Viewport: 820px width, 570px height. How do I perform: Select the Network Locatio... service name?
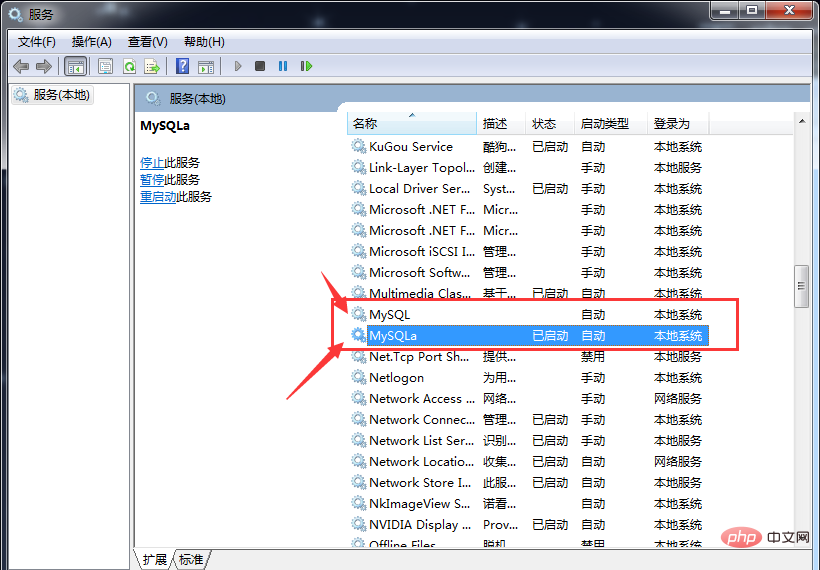(422, 461)
